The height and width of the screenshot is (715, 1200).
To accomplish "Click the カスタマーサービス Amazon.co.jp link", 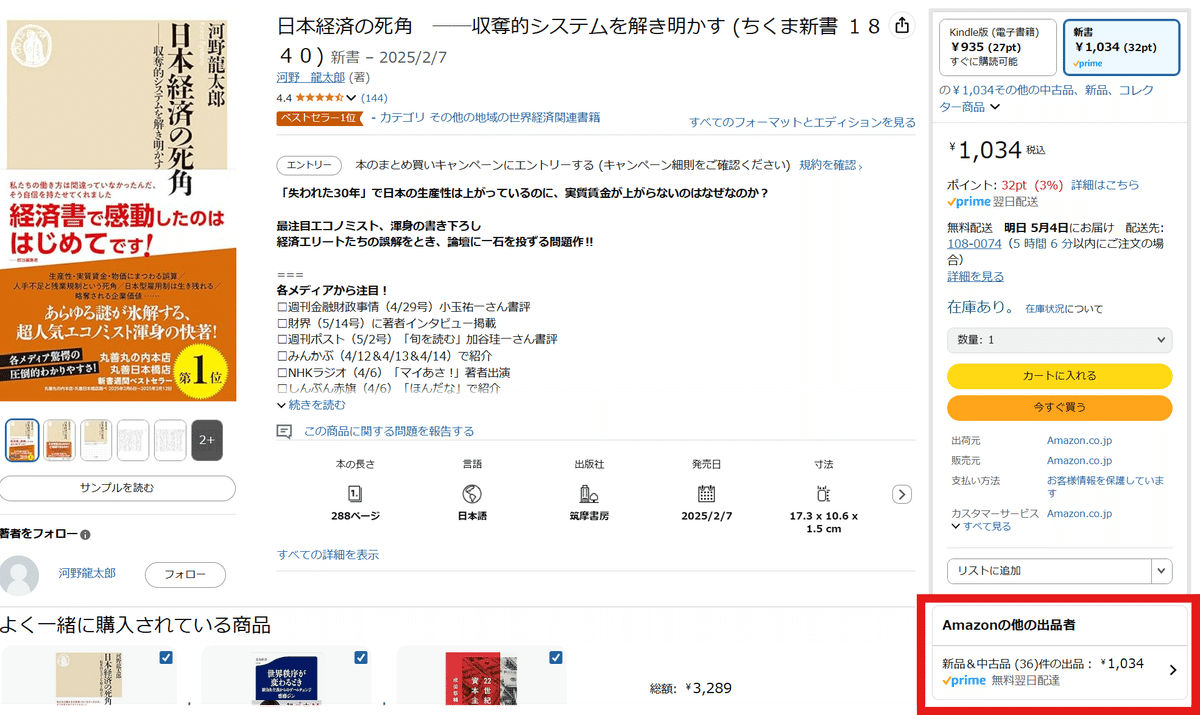I will (x=1079, y=513).
